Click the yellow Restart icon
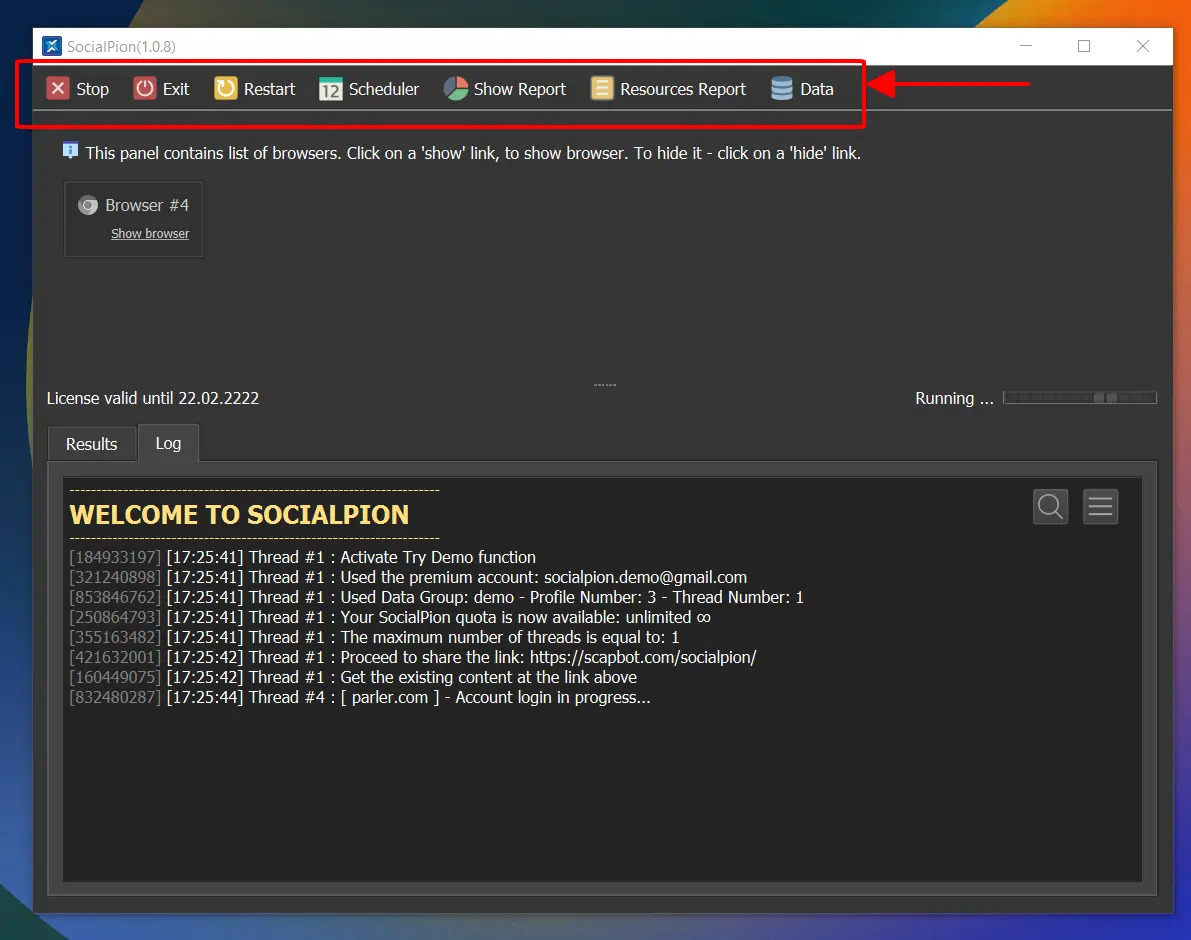1191x940 pixels. tap(226, 89)
